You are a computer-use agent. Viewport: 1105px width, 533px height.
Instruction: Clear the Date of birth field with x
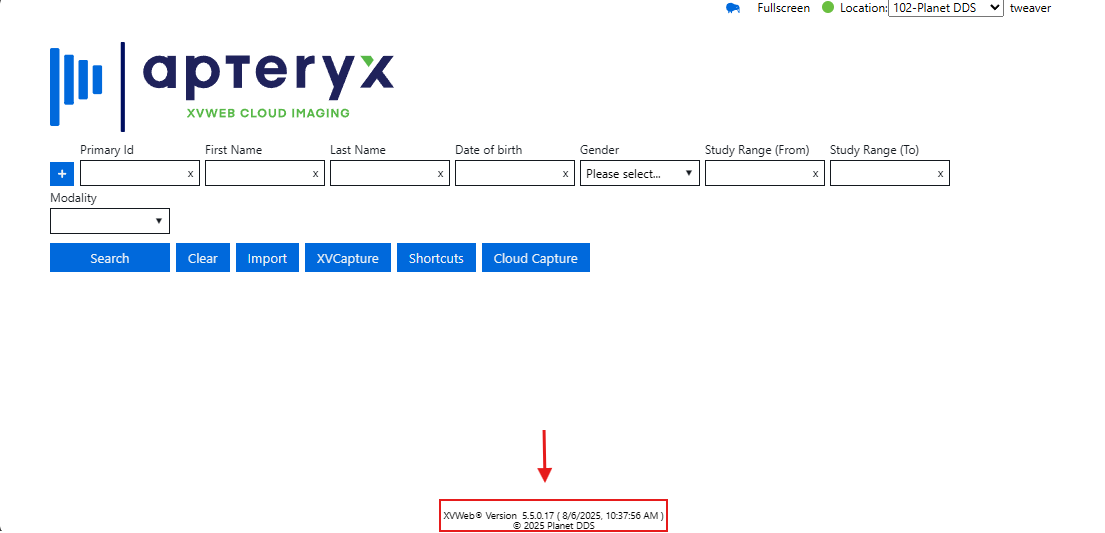pos(565,174)
